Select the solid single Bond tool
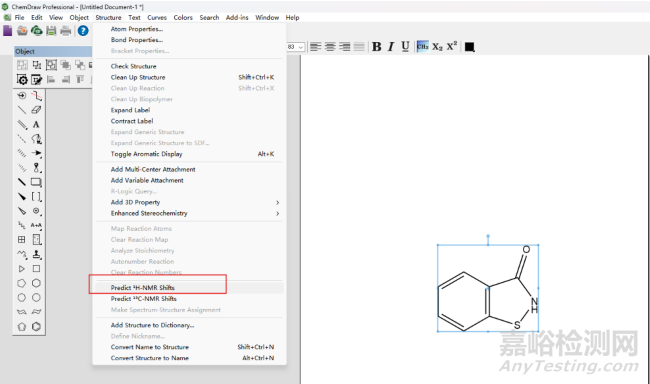This screenshot has height=384, width=650. (22, 110)
